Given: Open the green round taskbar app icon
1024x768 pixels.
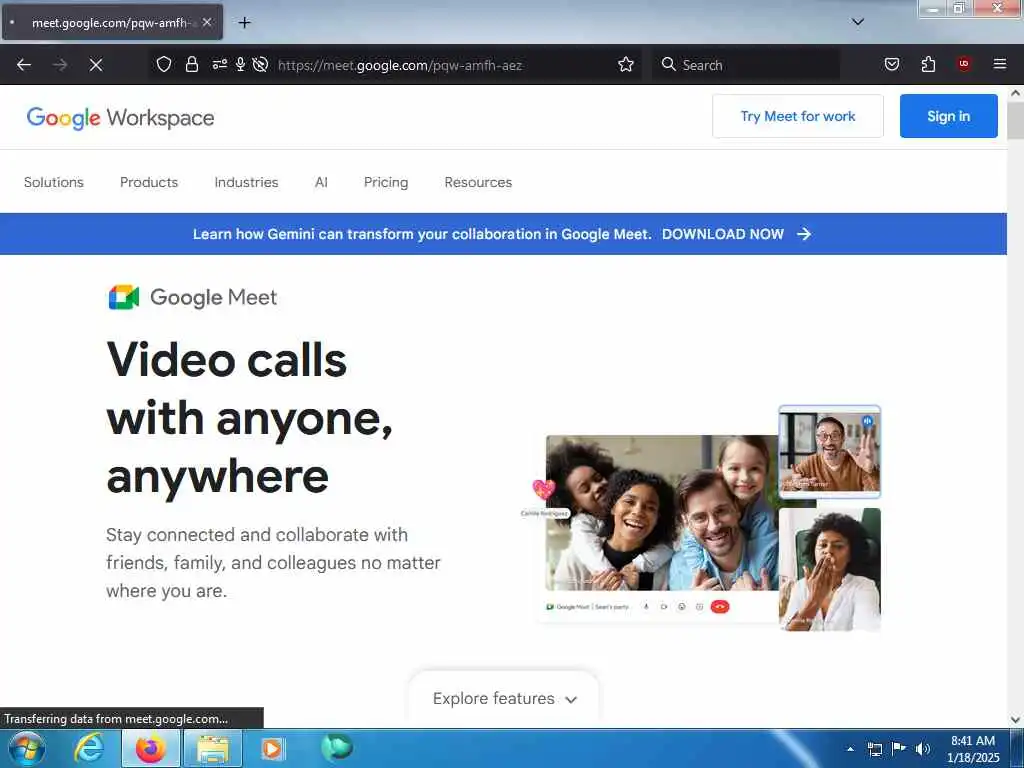Looking at the screenshot, I should coord(337,748).
